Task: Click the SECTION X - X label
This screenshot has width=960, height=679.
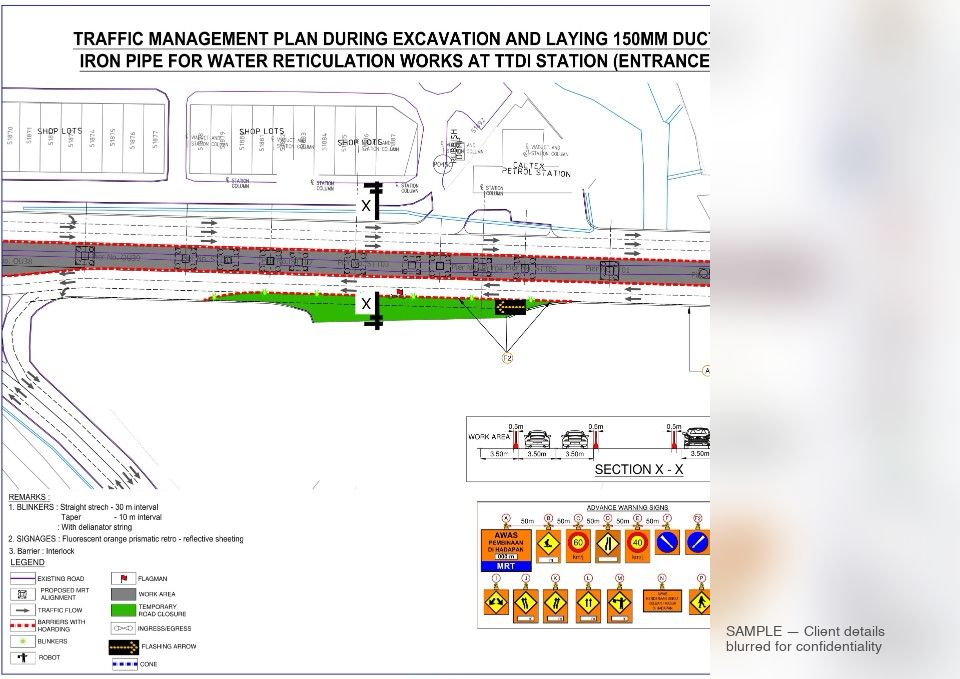Action: [638, 470]
